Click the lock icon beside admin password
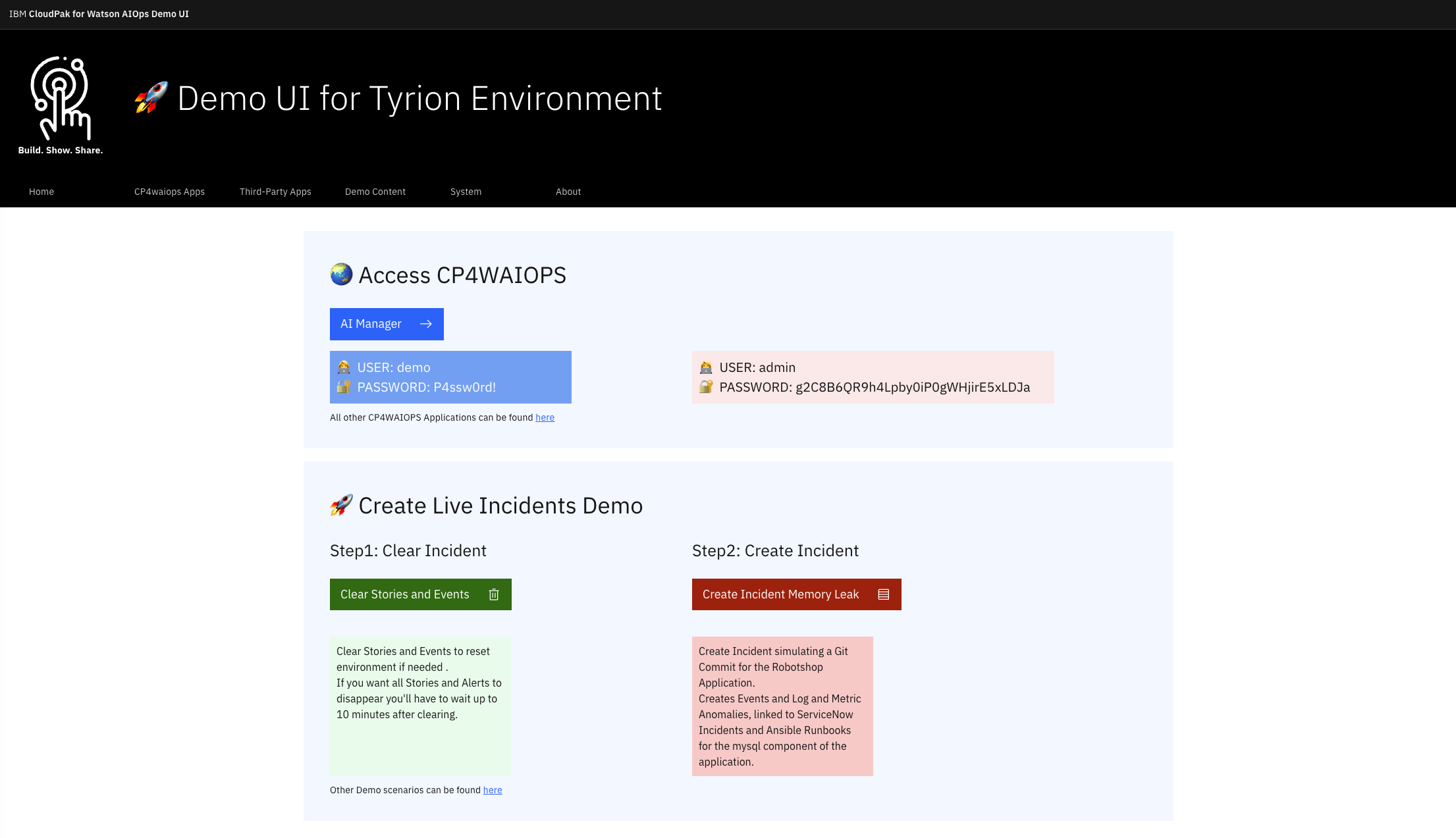The width and height of the screenshot is (1456, 838). point(706,387)
